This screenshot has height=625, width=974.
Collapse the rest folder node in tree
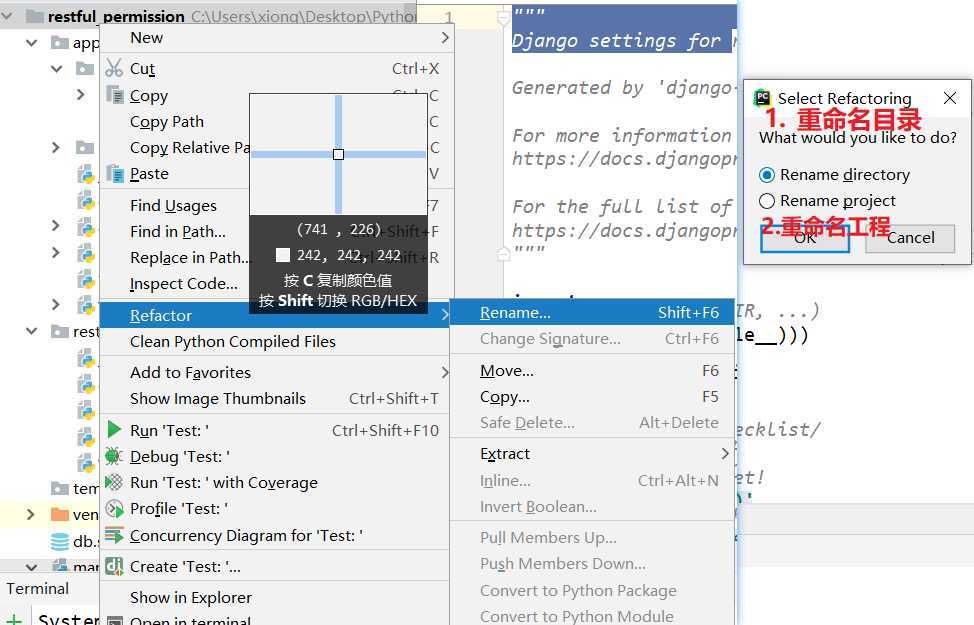31,331
